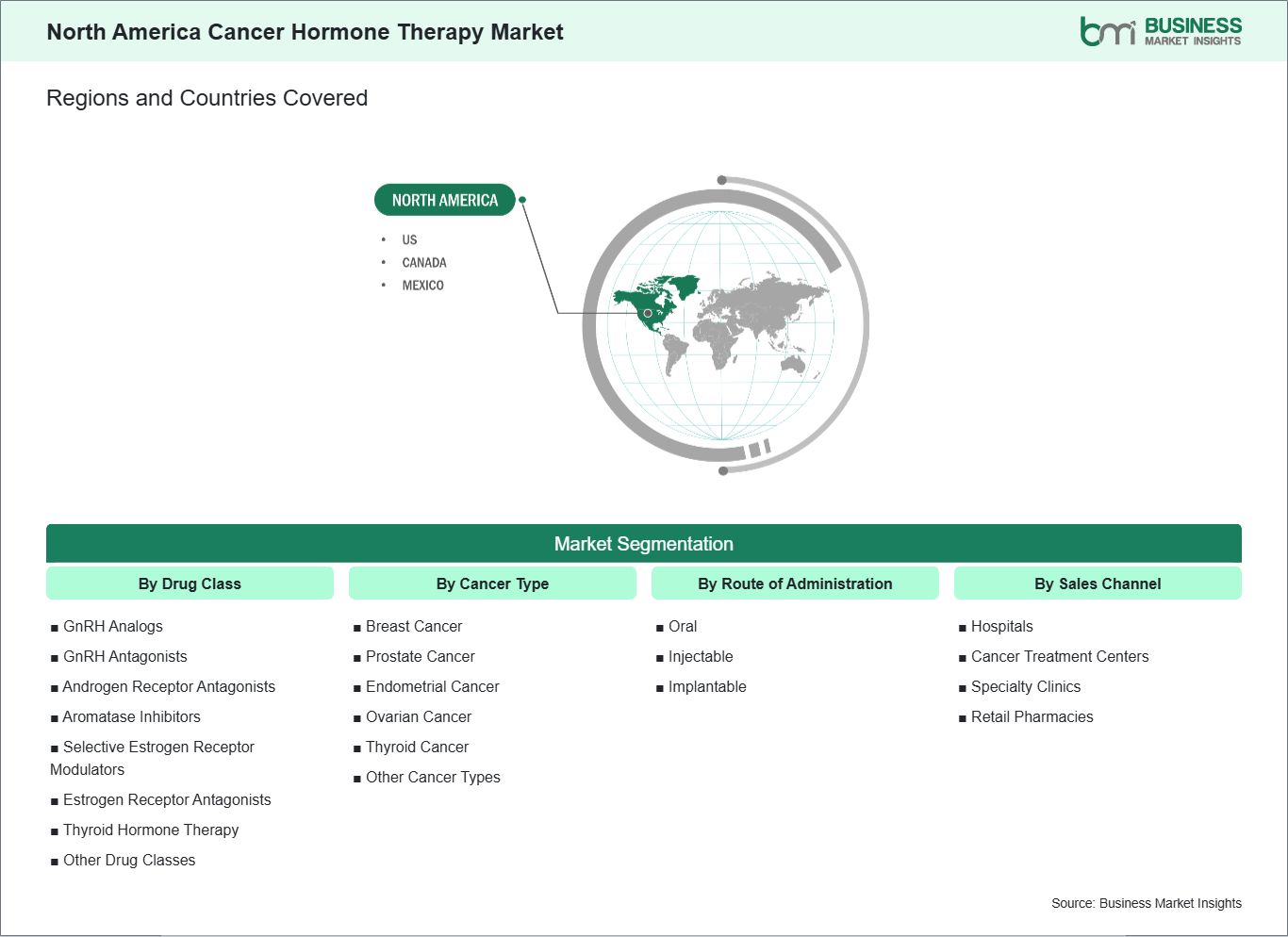This screenshot has width=1288, height=937.
Task: Click the gray dot below the globe ring
Action: coord(722,470)
